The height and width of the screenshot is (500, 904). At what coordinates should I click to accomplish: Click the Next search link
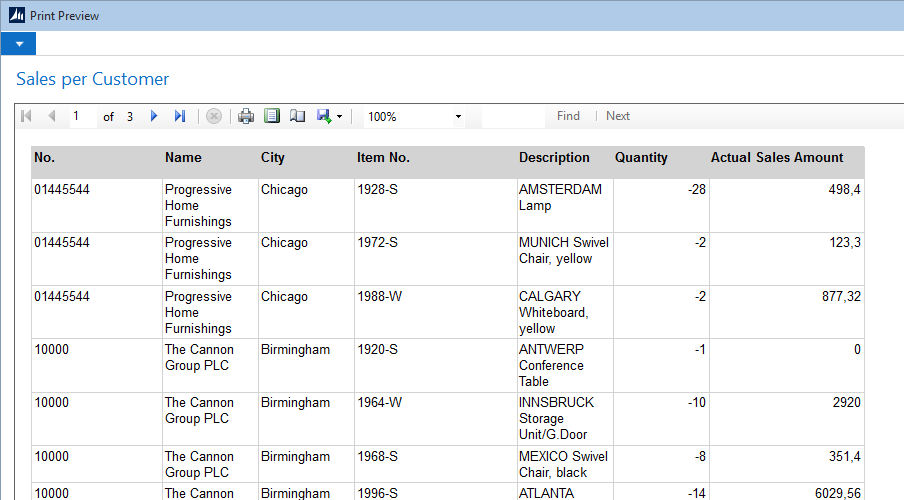pyautogui.click(x=618, y=116)
